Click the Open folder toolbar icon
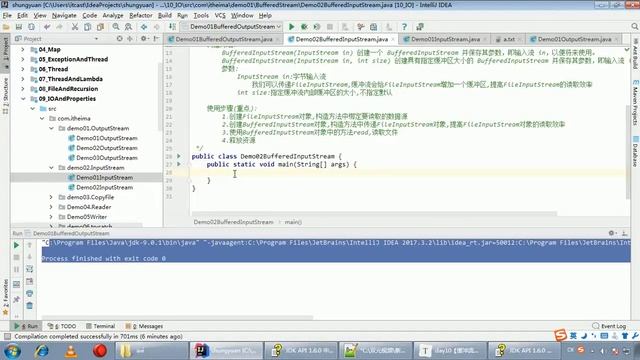This screenshot has width=640, height=360. tap(6, 27)
